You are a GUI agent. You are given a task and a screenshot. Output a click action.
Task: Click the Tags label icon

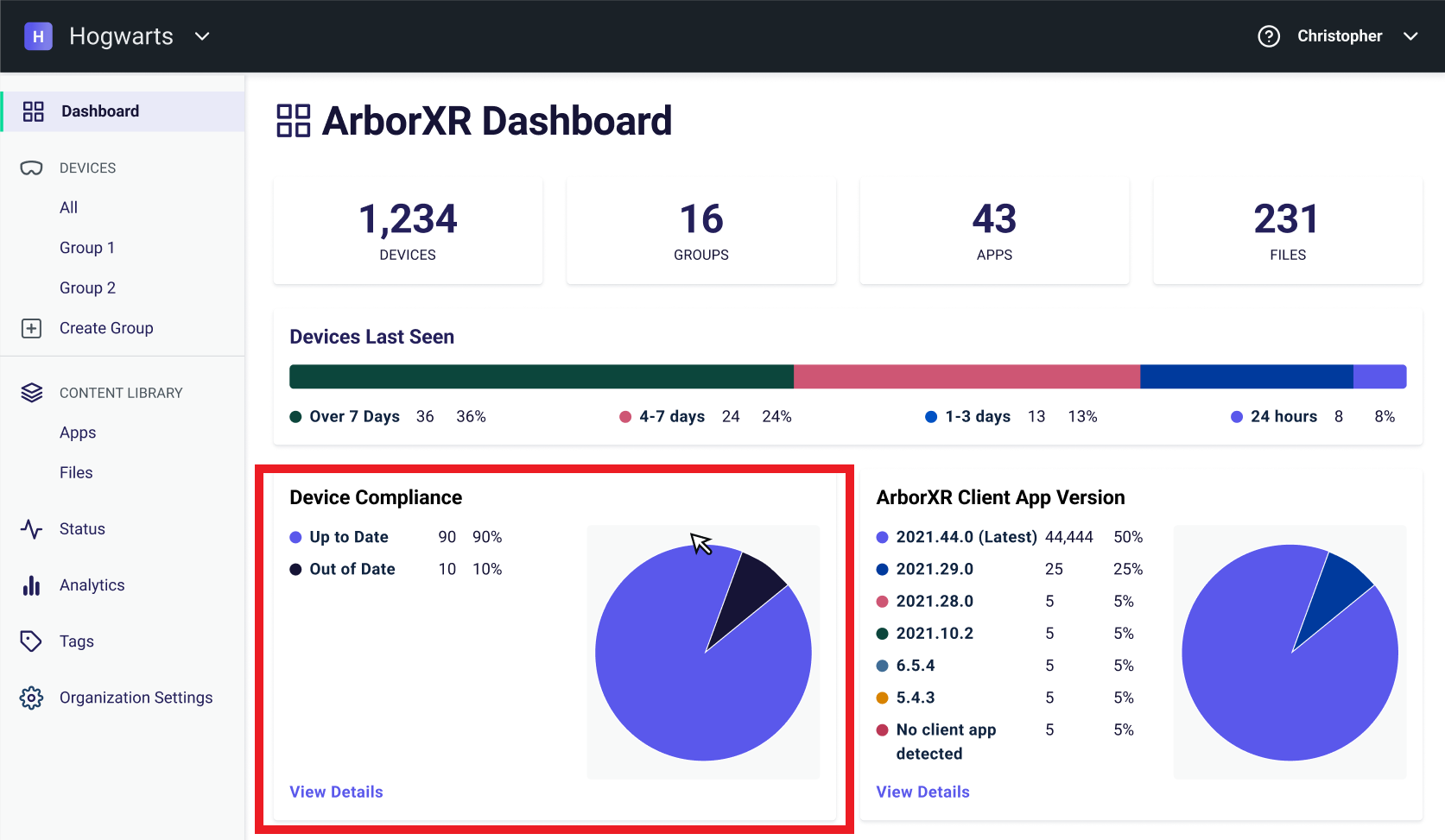(x=31, y=641)
